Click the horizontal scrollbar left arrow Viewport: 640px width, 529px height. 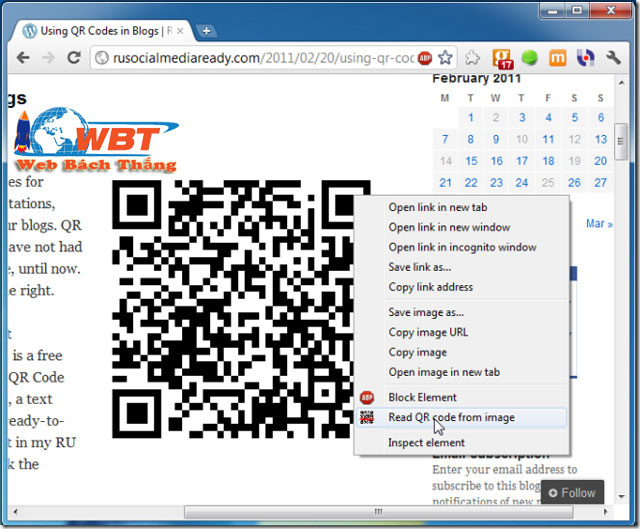(x=15, y=511)
